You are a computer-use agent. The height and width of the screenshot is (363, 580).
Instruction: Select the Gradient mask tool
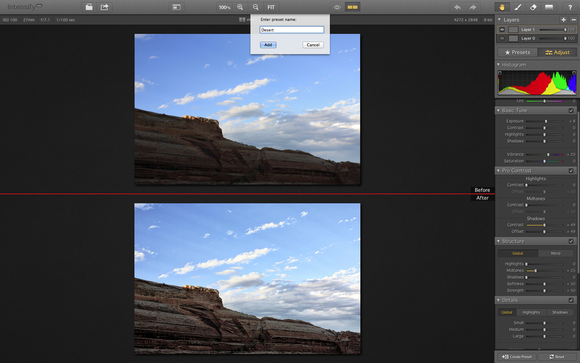(x=549, y=7)
